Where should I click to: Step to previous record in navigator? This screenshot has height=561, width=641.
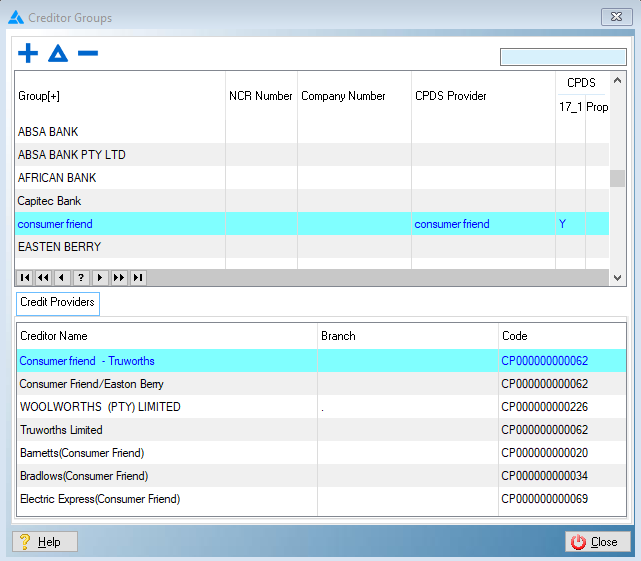(62, 277)
